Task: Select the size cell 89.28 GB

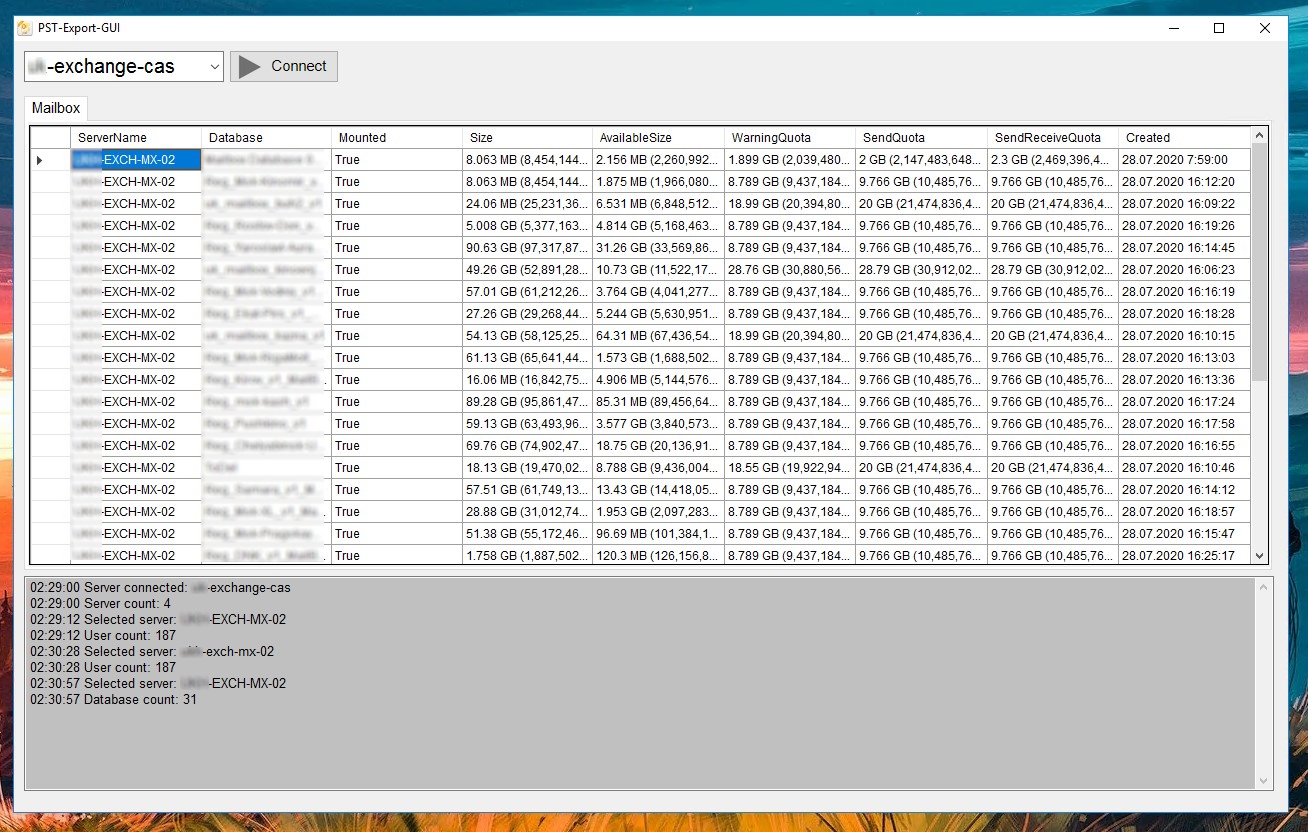Action: [528, 402]
